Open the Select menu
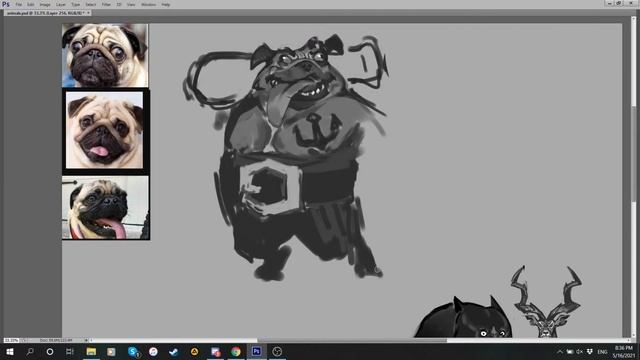This screenshot has height=360, width=640. 91,4
